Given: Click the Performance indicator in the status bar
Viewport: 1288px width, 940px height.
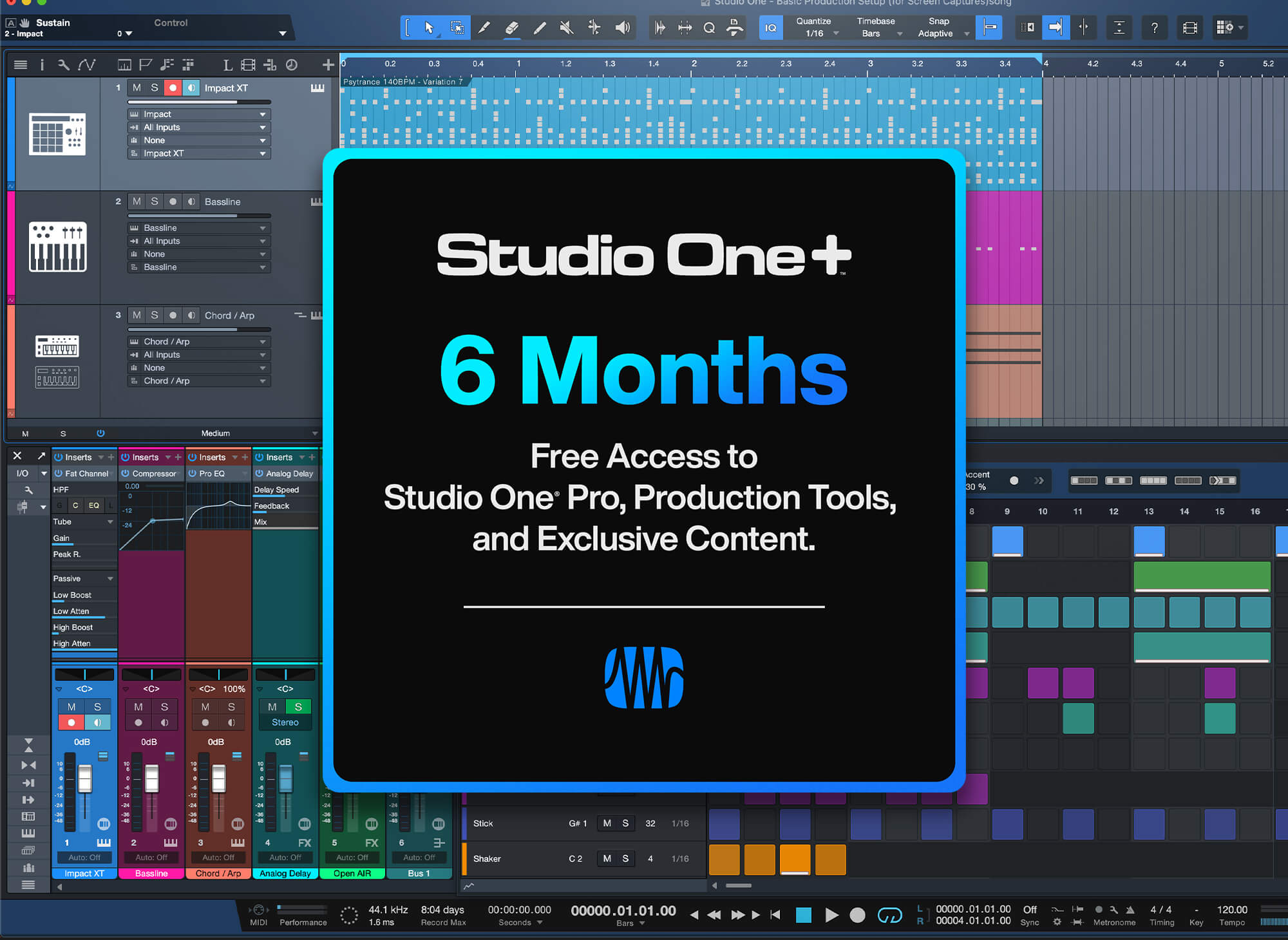Looking at the screenshot, I should [x=302, y=916].
